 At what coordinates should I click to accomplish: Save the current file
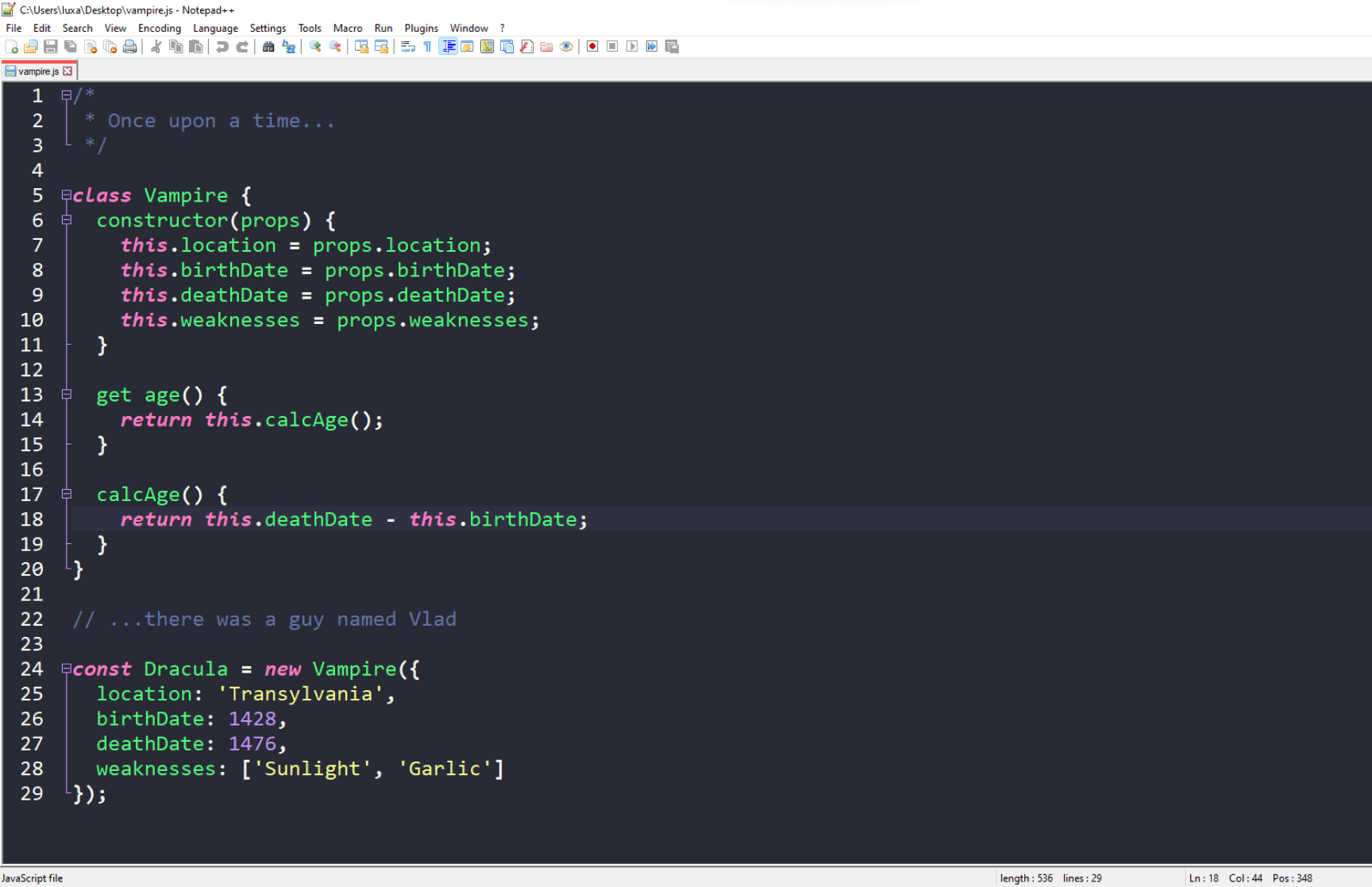point(50,46)
